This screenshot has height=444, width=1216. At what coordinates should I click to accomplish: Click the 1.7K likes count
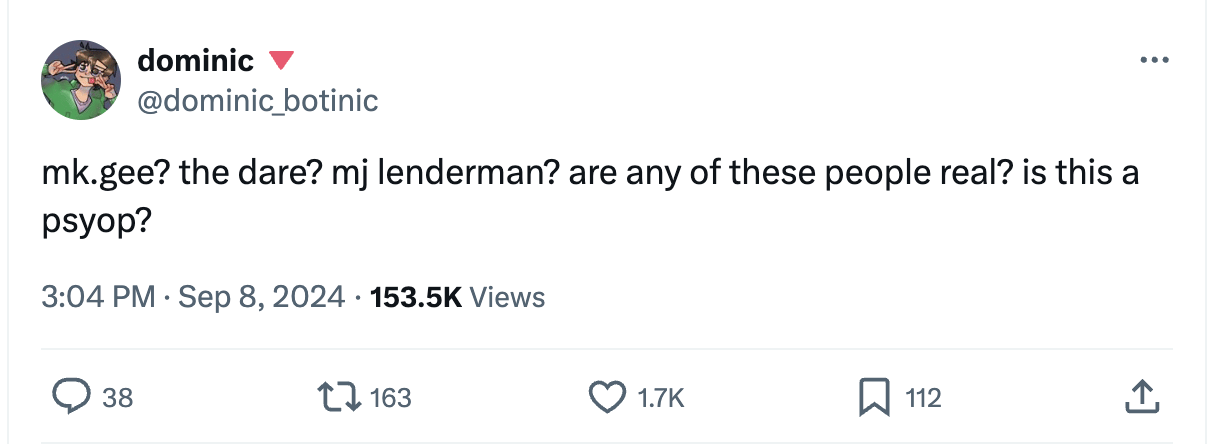point(660,398)
